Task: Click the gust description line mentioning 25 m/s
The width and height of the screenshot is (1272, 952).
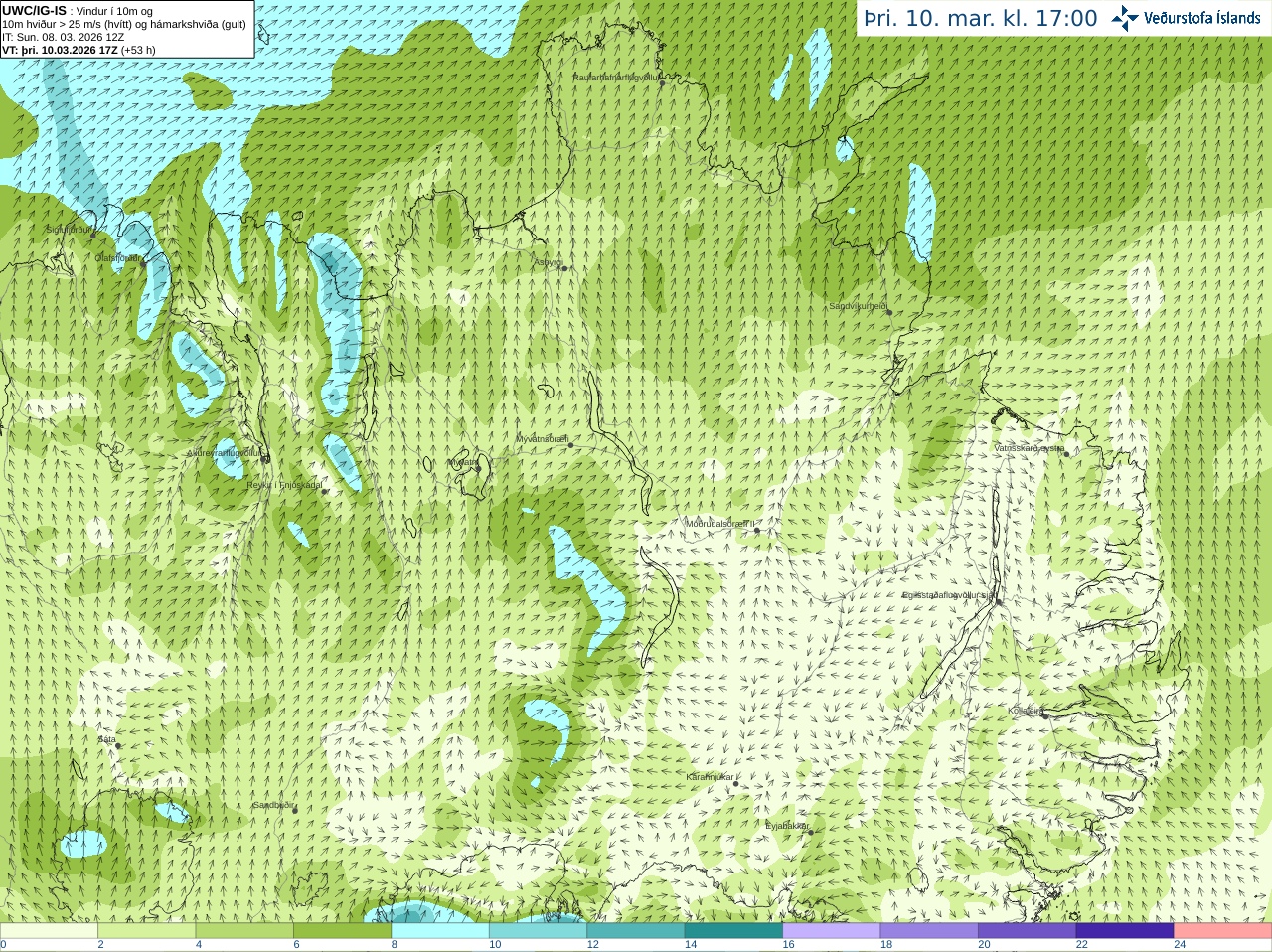Action: click(x=124, y=24)
